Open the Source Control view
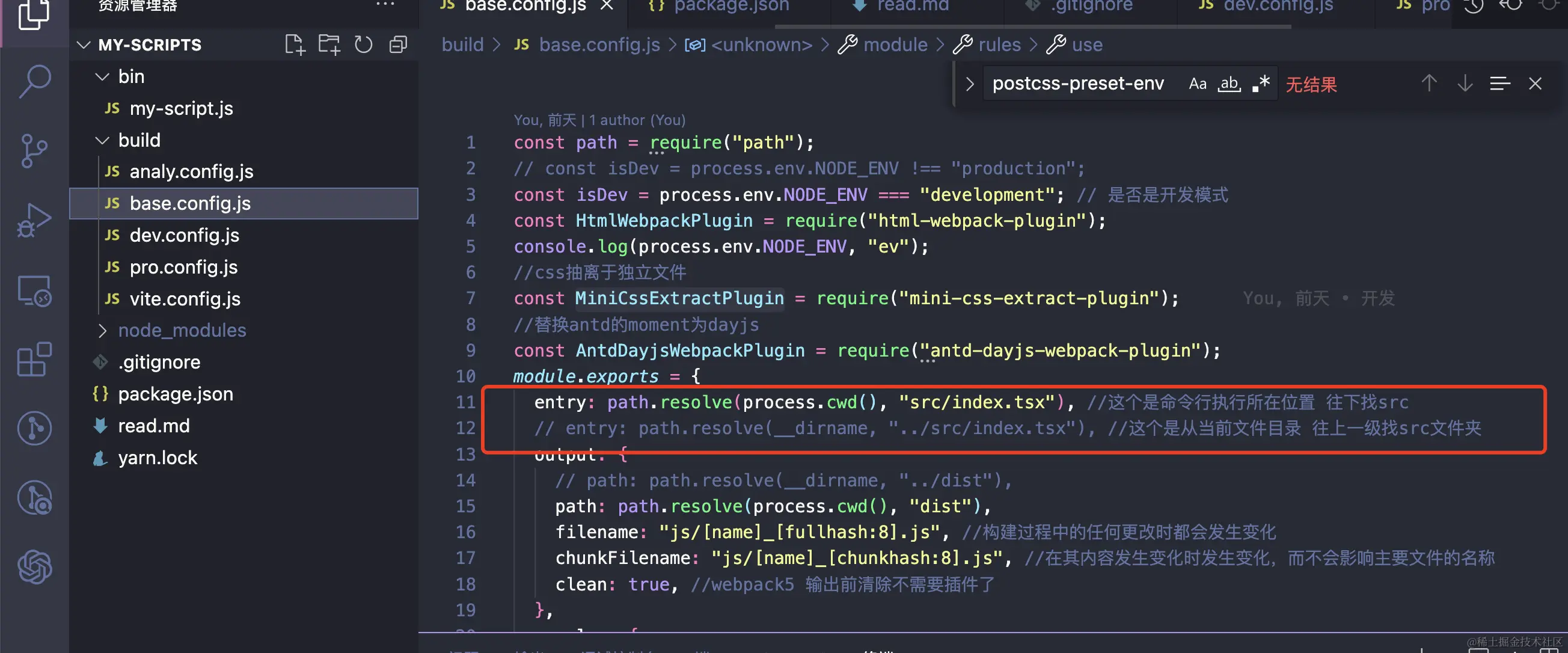The width and height of the screenshot is (1568, 653). coord(34,150)
